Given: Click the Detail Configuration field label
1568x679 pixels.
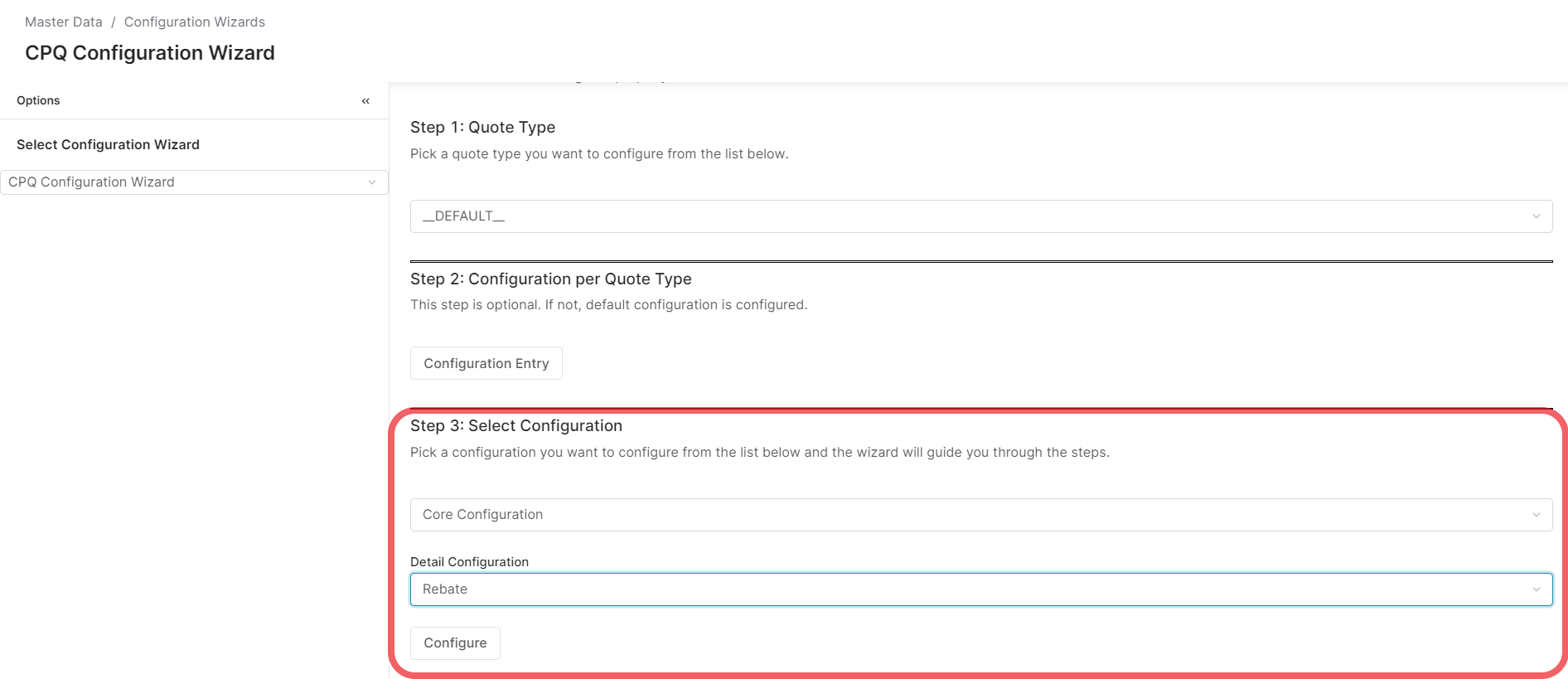Looking at the screenshot, I should pyautogui.click(x=469, y=562).
